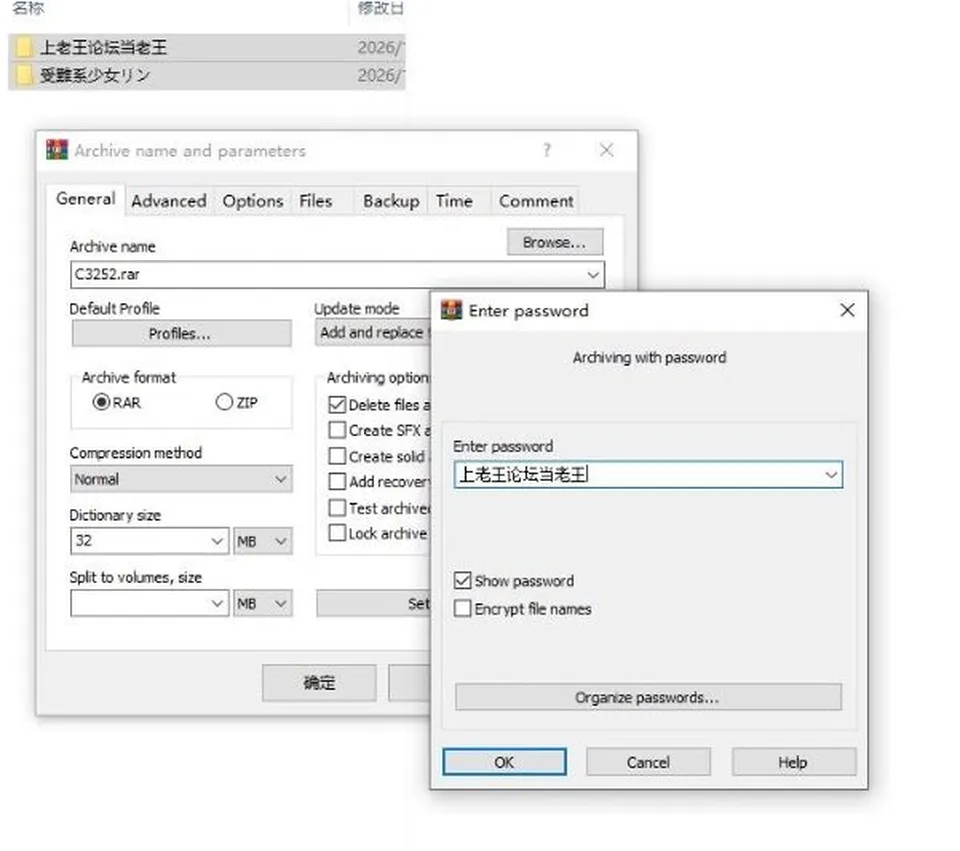Click the question mark help icon in archive dialog

[547, 150]
